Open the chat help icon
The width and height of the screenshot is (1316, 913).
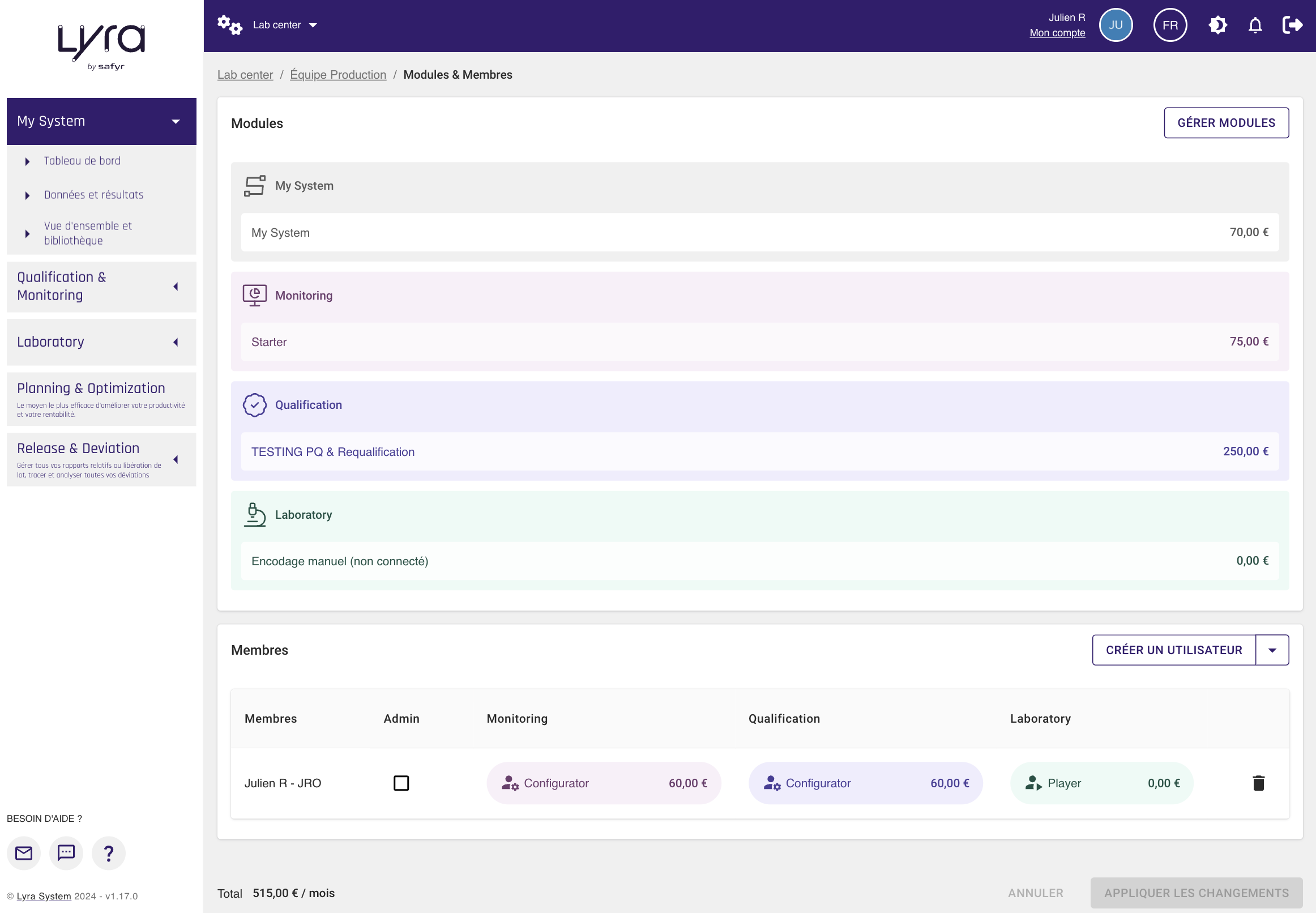[66, 854]
